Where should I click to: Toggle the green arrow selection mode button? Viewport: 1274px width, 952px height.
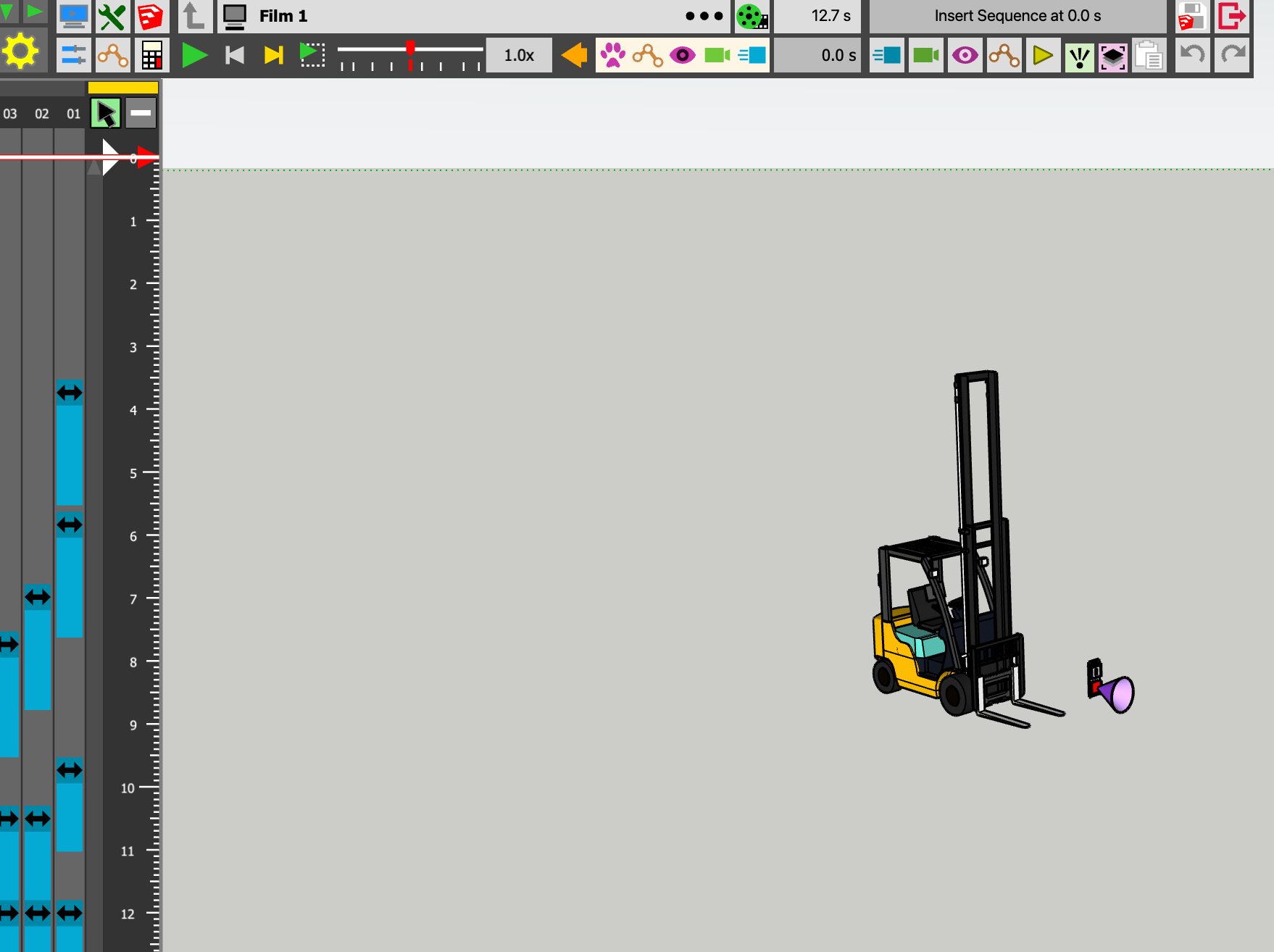coord(106,114)
